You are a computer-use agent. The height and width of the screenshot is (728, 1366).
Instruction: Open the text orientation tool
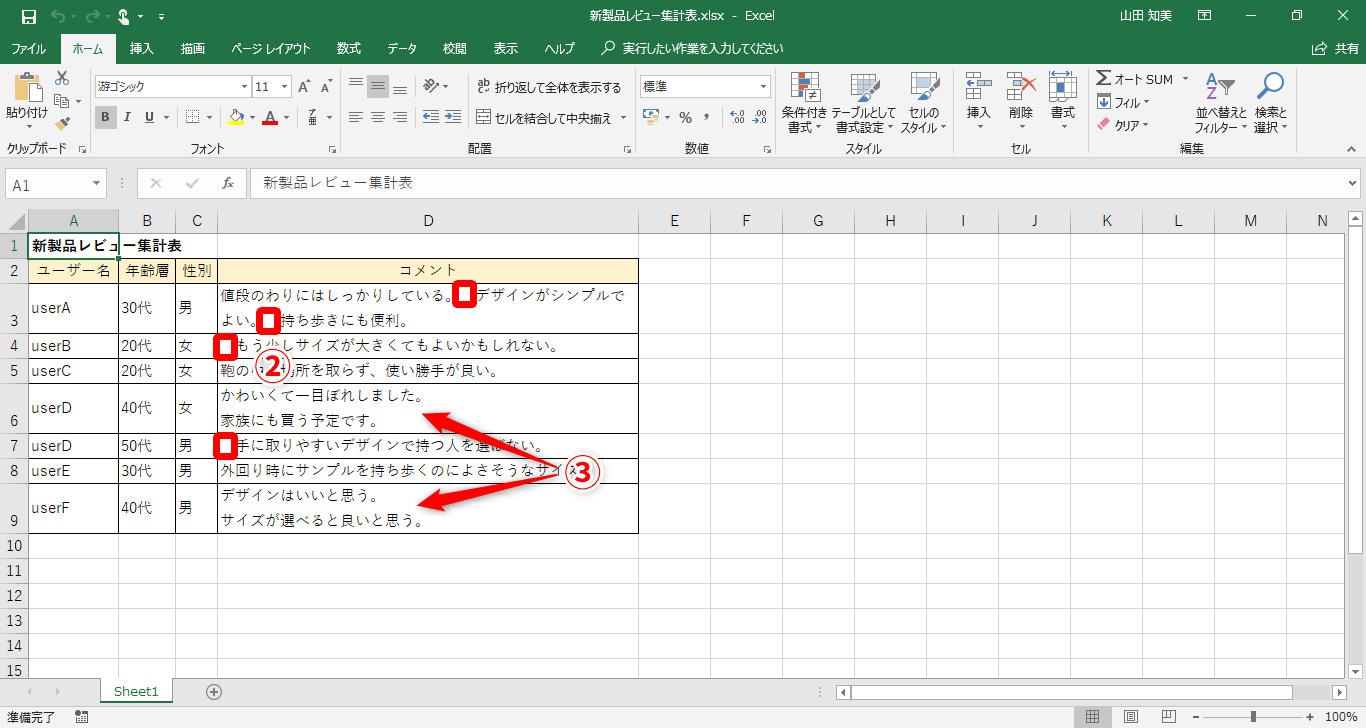point(431,87)
